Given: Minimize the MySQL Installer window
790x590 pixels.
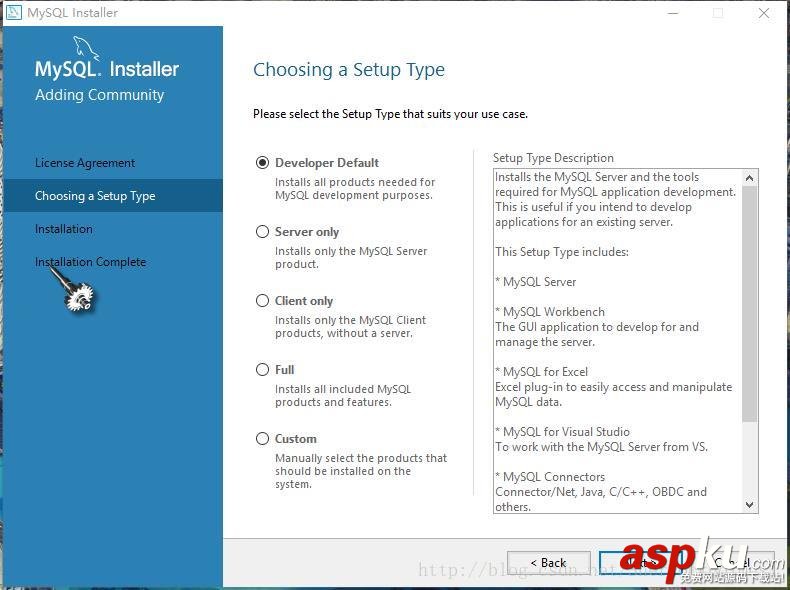Looking at the screenshot, I should pos(673,13).
